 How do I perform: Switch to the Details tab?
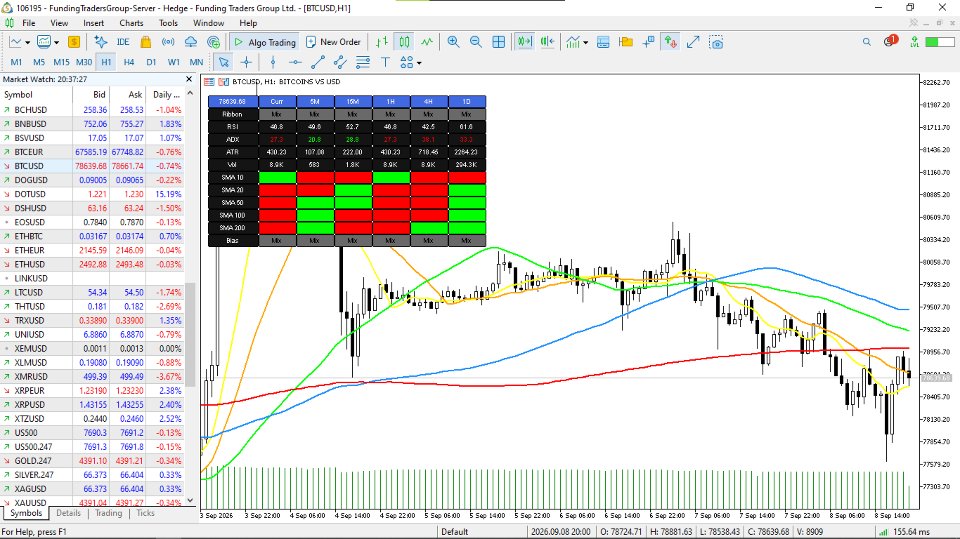coord(69,513)
